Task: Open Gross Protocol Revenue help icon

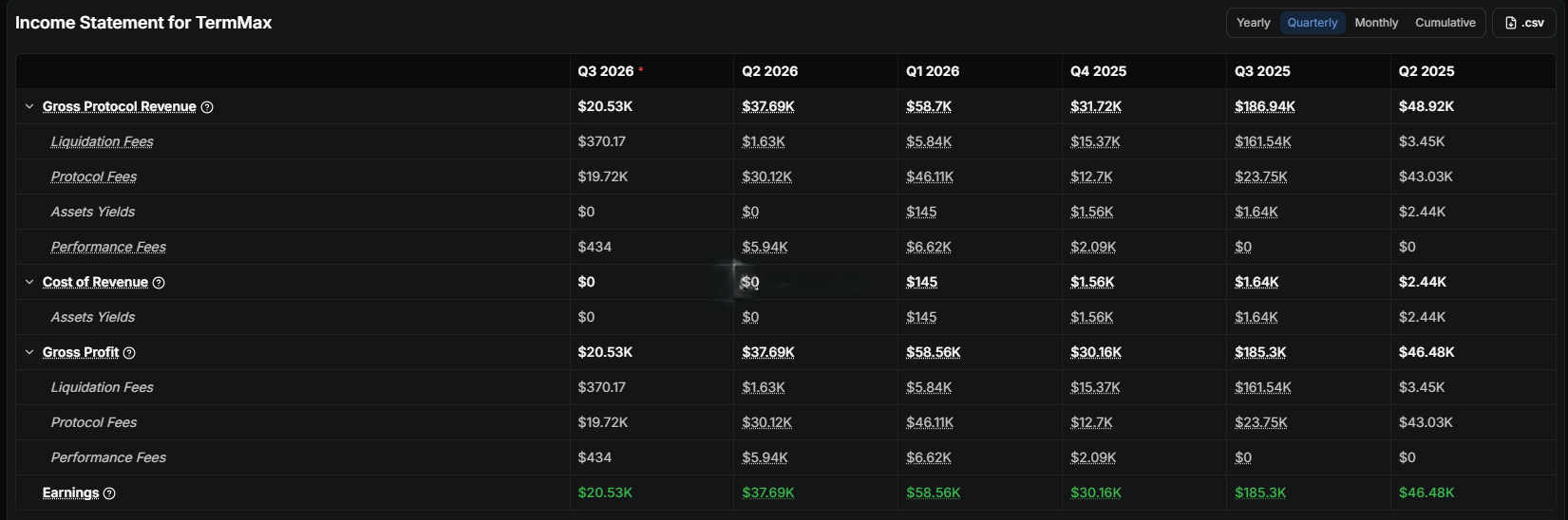Action: pos(207,107)
